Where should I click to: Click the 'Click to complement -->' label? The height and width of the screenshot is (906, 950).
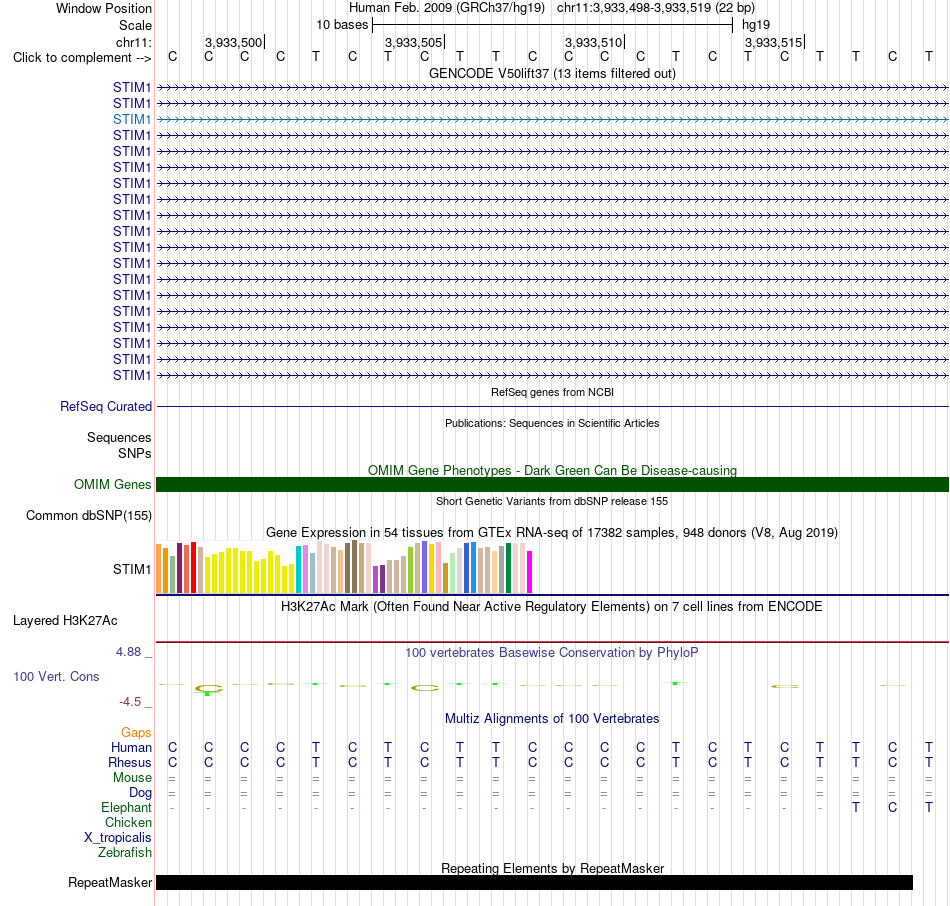pos(82,58)
